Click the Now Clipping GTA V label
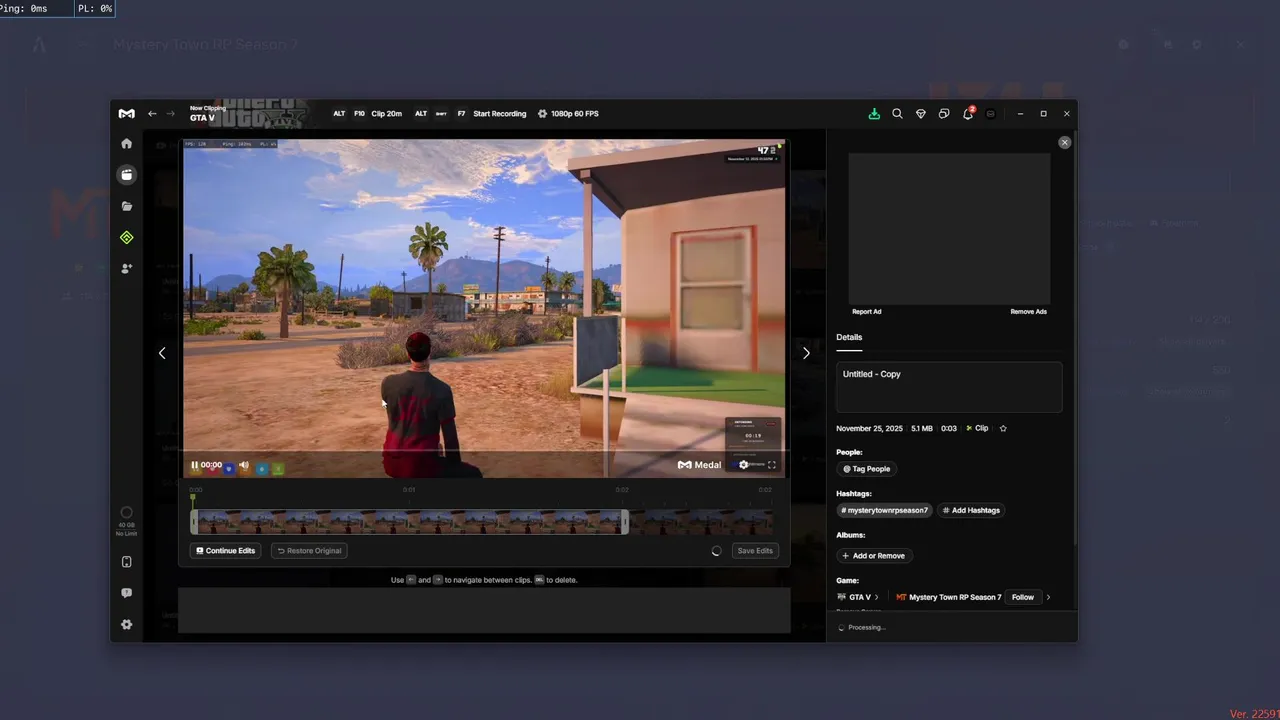 (206, 114)
